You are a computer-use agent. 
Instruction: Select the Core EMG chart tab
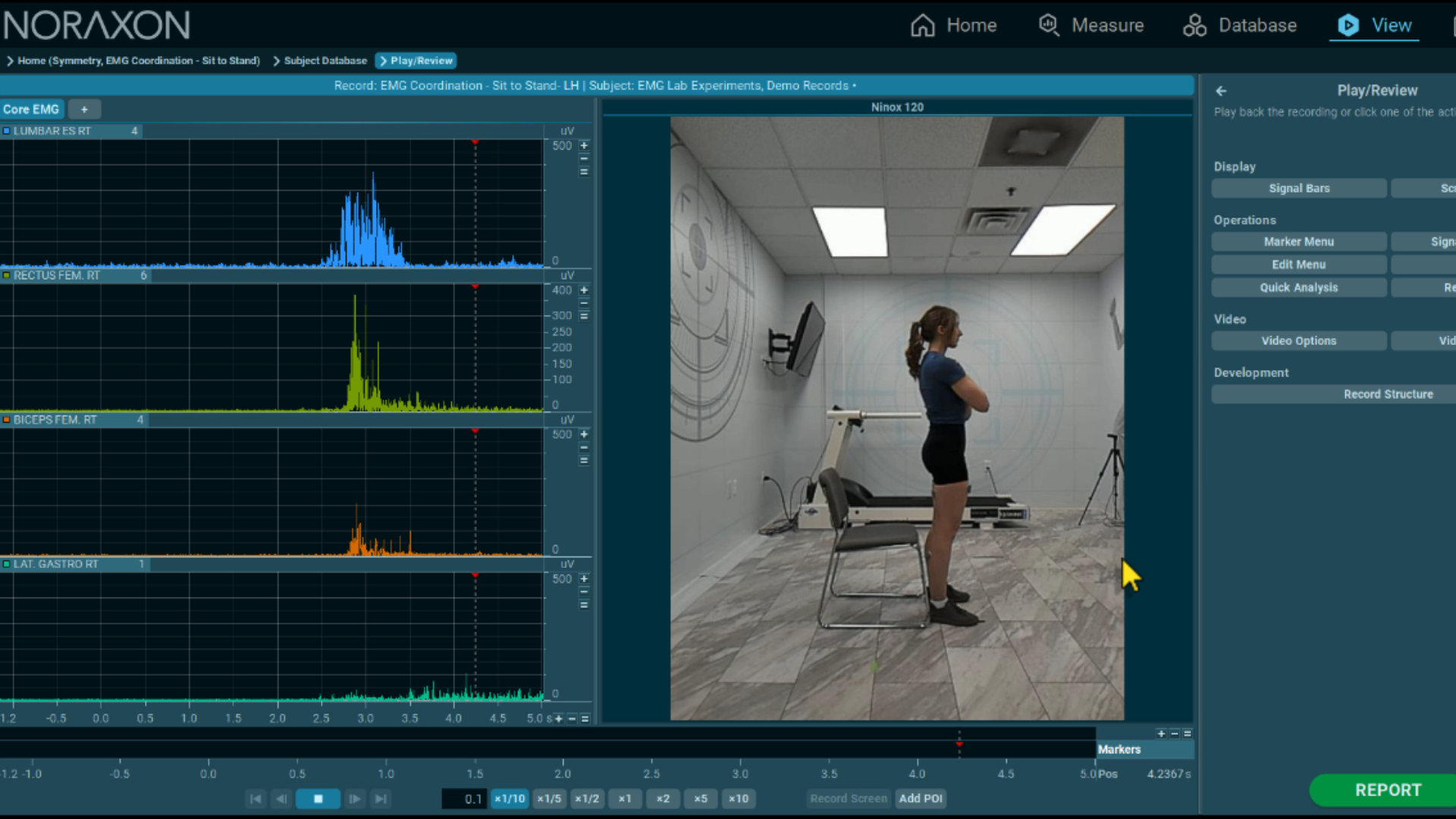coord(31,109)
